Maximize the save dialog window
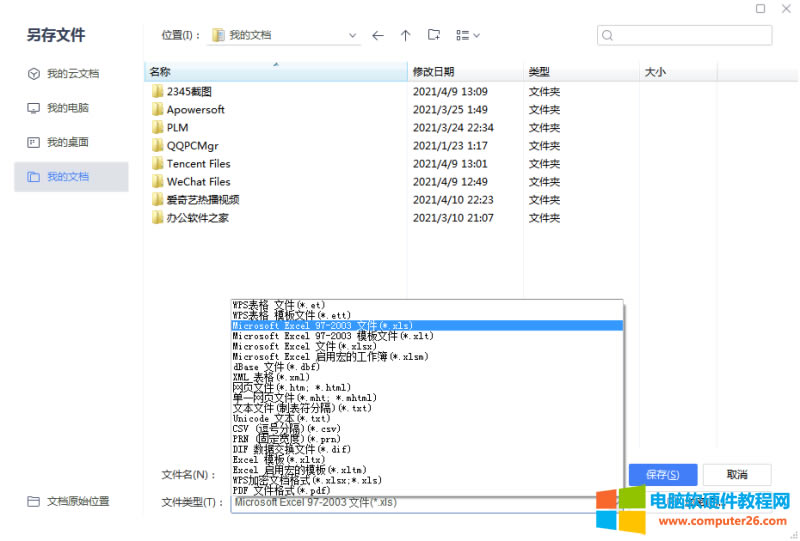Viewport: 800px width, 541px height. coord(760,8)
